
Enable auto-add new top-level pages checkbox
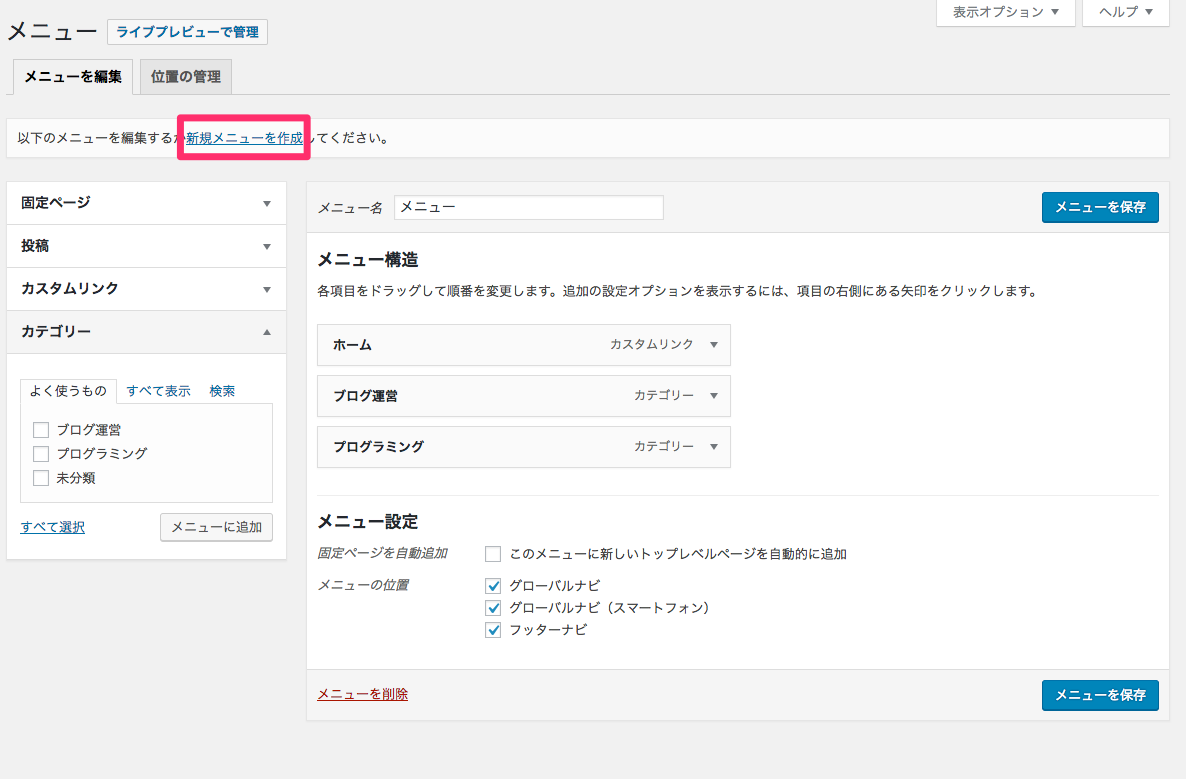493,554
